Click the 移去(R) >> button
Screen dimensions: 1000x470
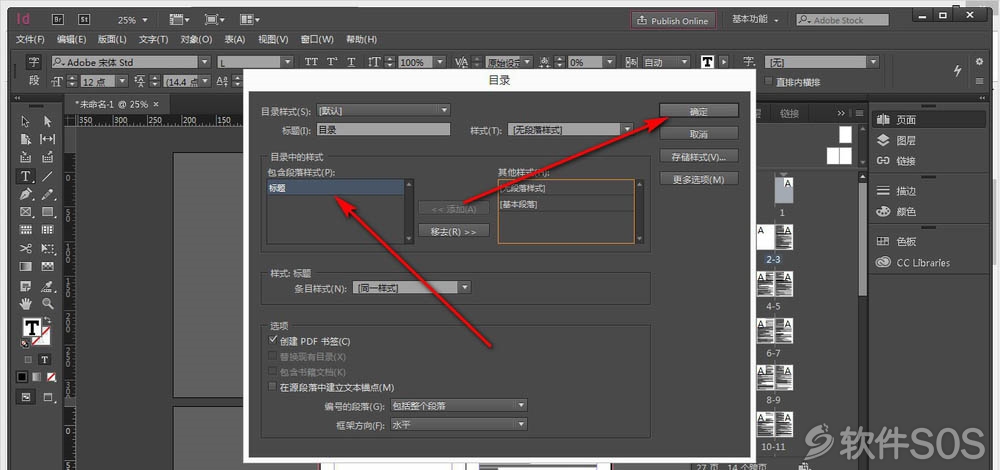[454, 231]
